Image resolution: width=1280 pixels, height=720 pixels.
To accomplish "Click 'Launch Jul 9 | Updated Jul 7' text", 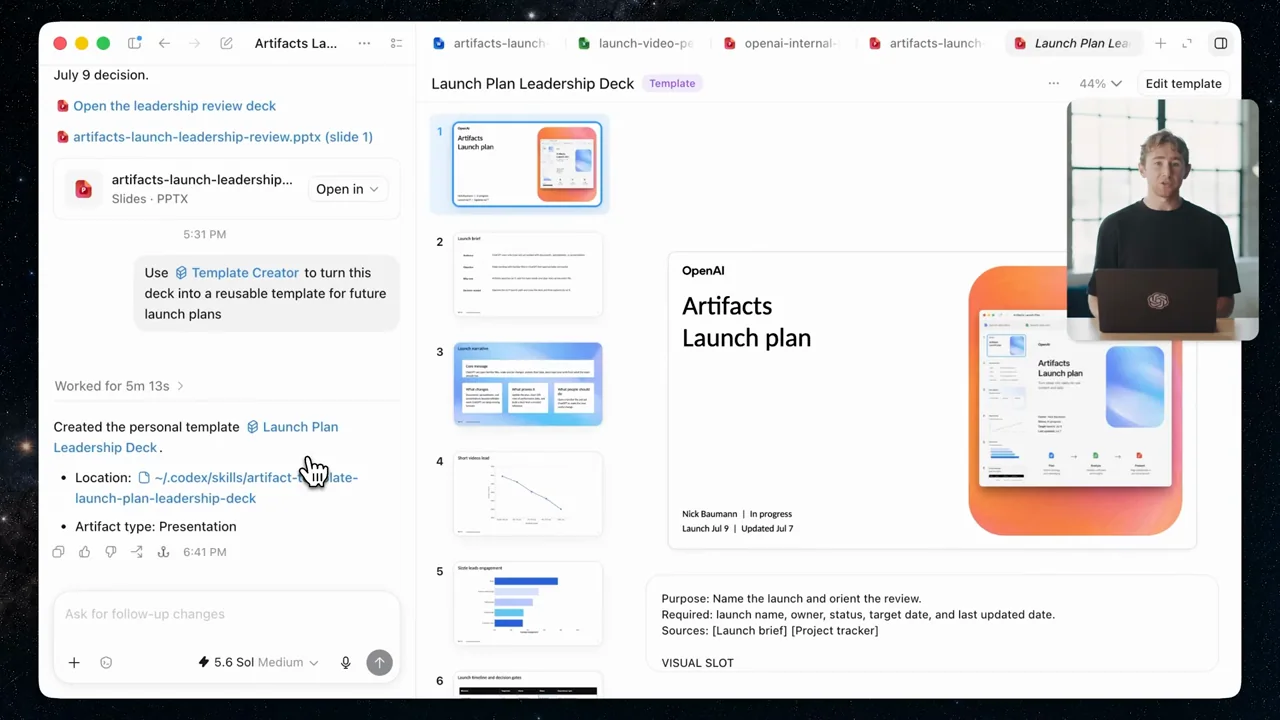I will pyautogui.click(x=738, y=528).
